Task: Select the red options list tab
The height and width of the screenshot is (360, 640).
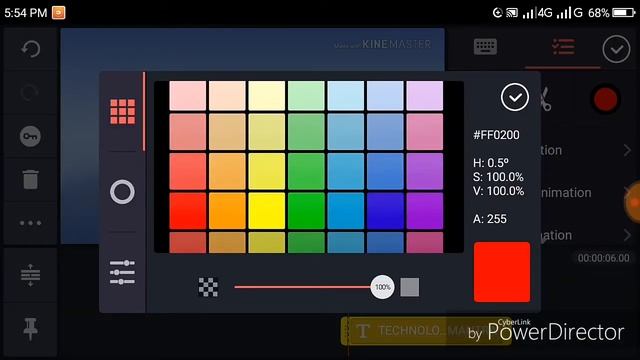Action: point(563,47)
